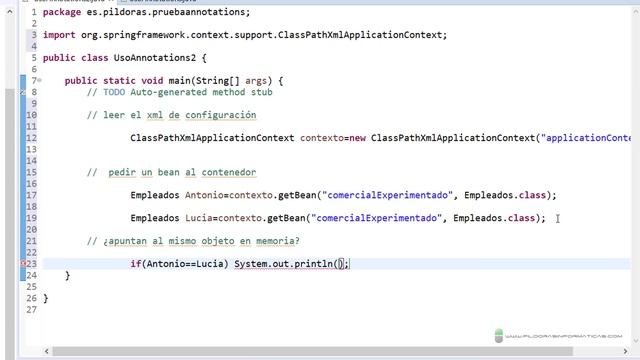Click println on line 23

click(313, 264)
